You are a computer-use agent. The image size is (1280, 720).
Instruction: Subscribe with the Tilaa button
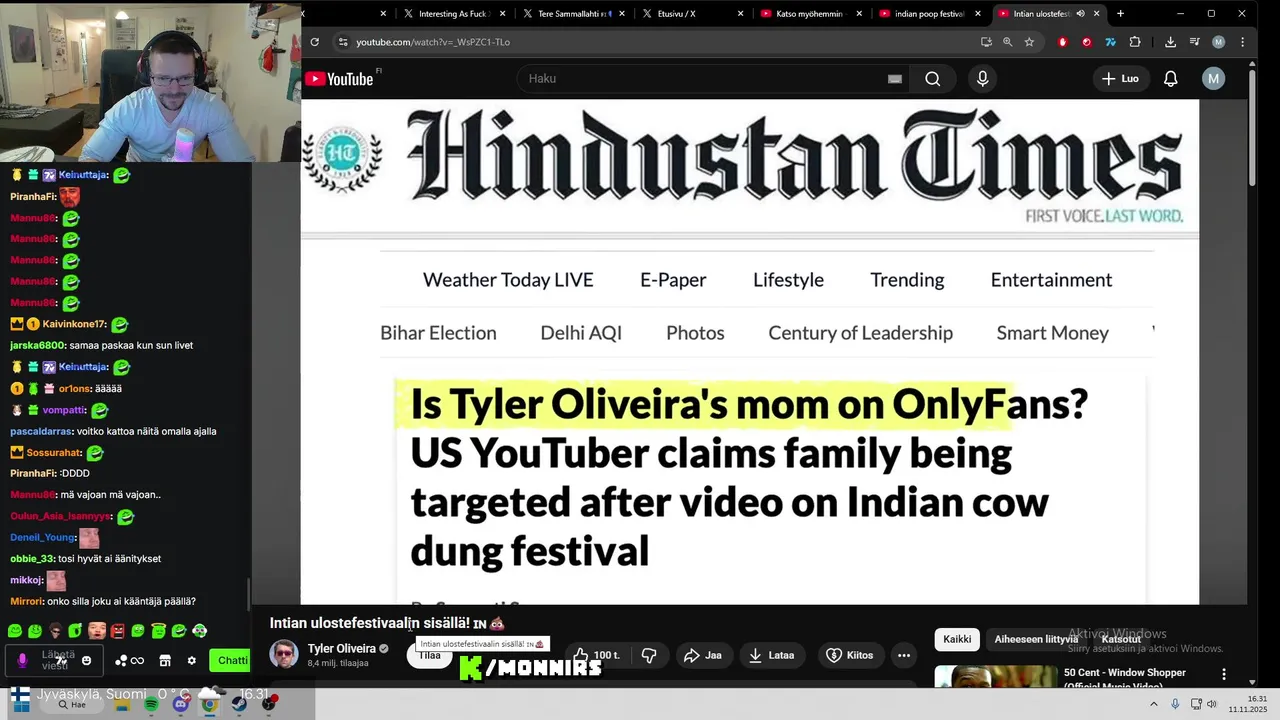coord(430,656)
